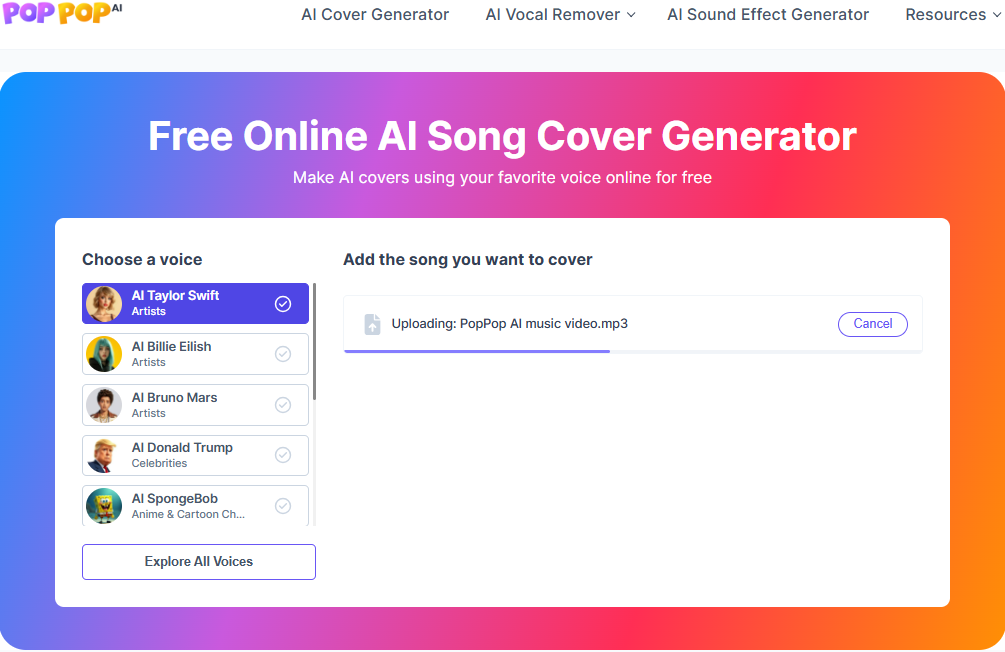This screenshot has height=652, width=1005.
Task: Open AI Sound Effect Generator page
Action: click(x=768, y=14)
